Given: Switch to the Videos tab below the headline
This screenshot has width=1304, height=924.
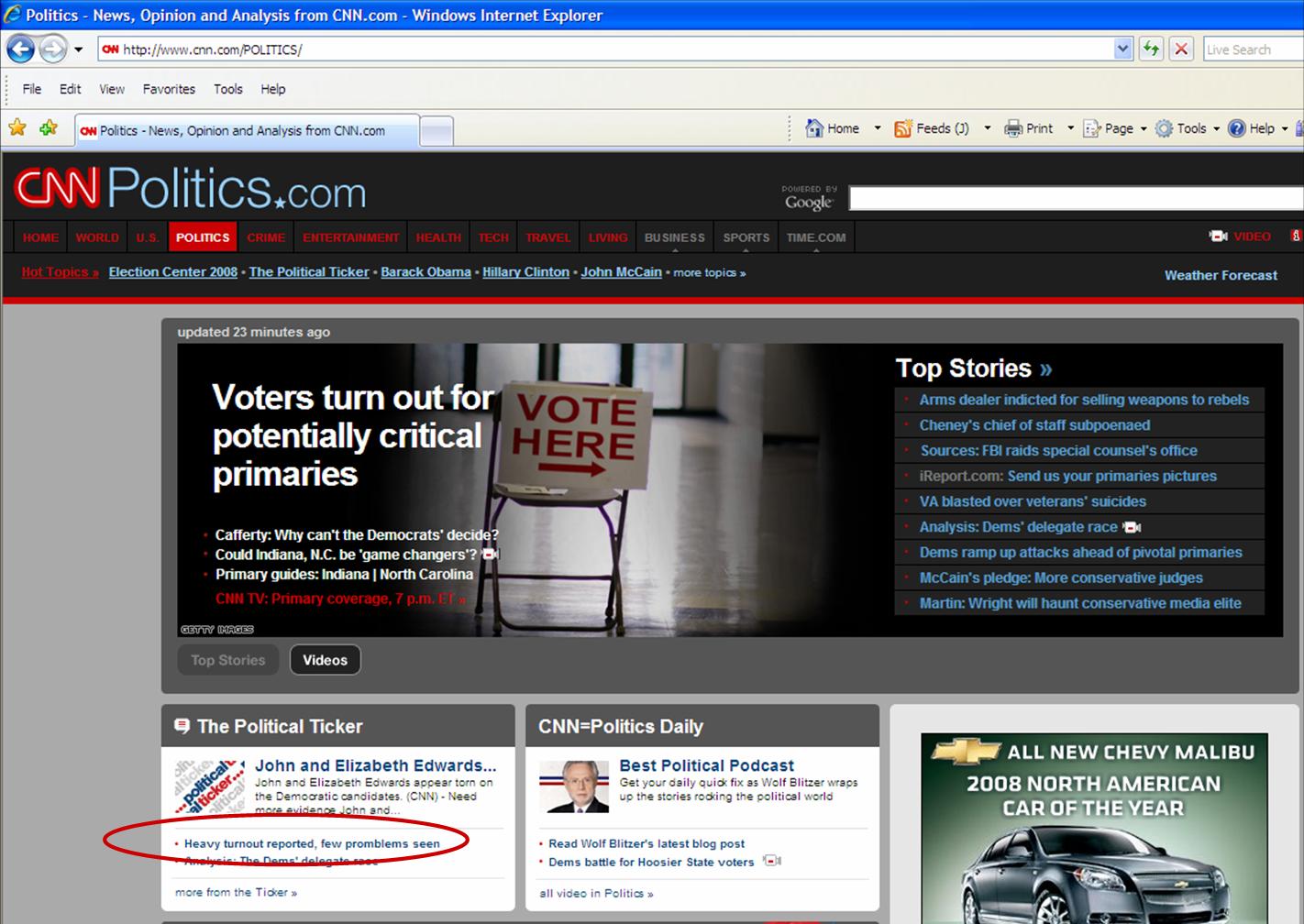Looking at the screenshot, I should pyautogui.click(x=326, y=660).
